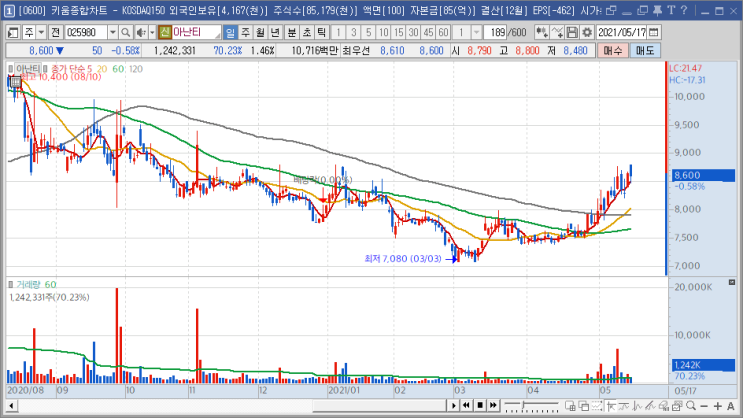Toggle the 전 button beside stock code
Screen dimensions: 743x418
55,32
